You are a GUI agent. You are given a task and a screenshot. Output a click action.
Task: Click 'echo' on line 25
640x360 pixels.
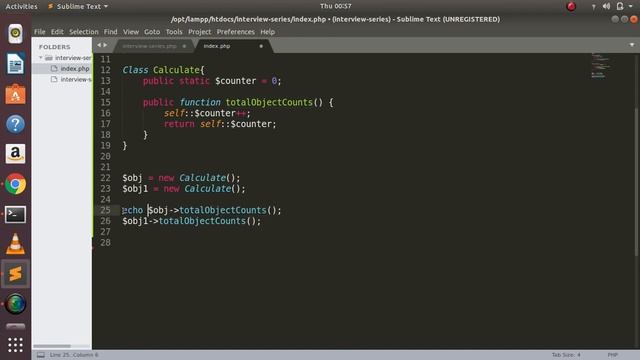[x=133, y=210]
